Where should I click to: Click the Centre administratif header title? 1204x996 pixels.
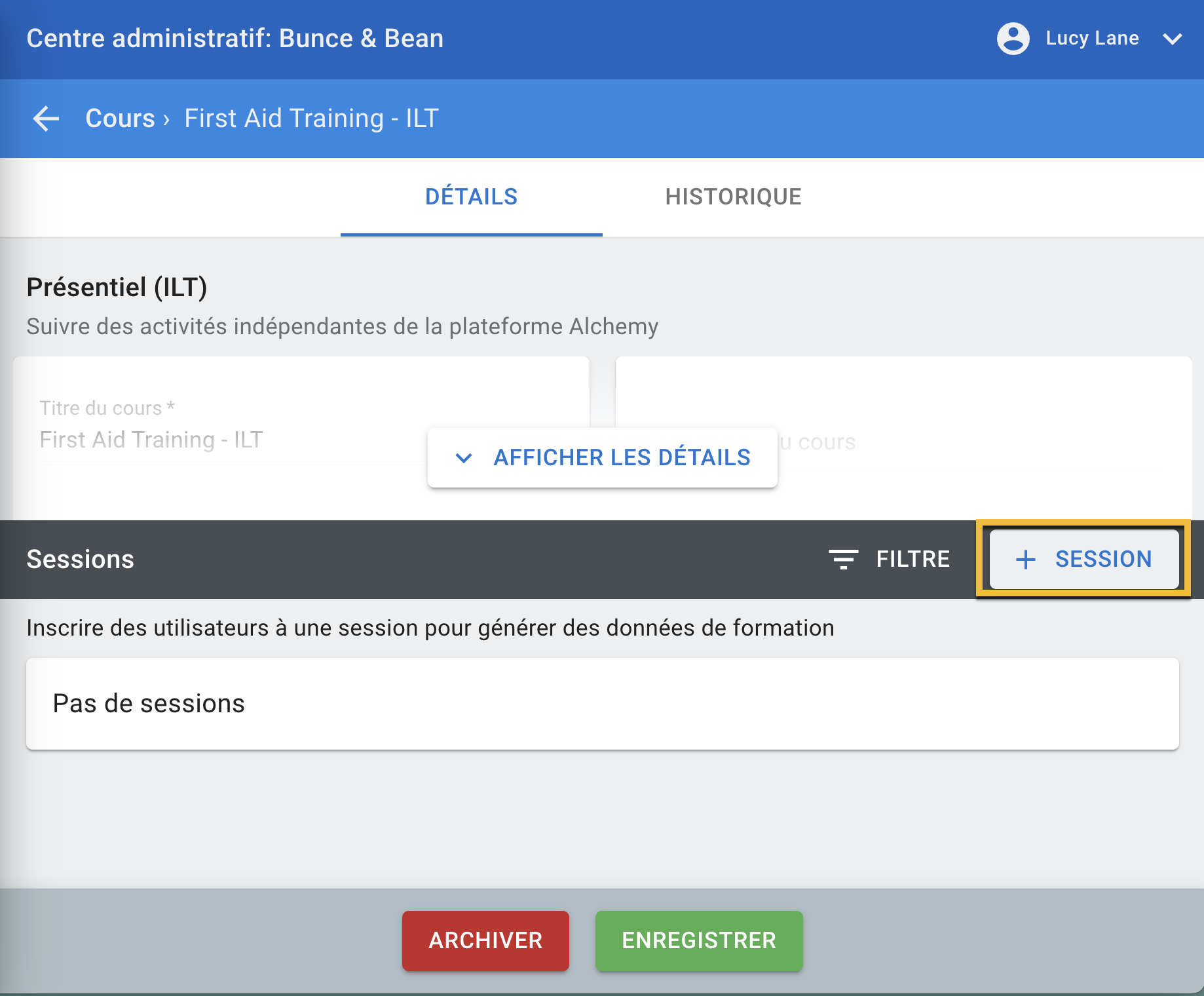[235, 39]
